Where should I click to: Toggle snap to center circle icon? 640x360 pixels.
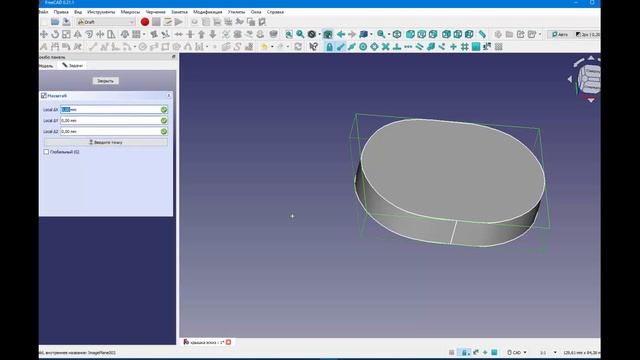click(363, 47)
